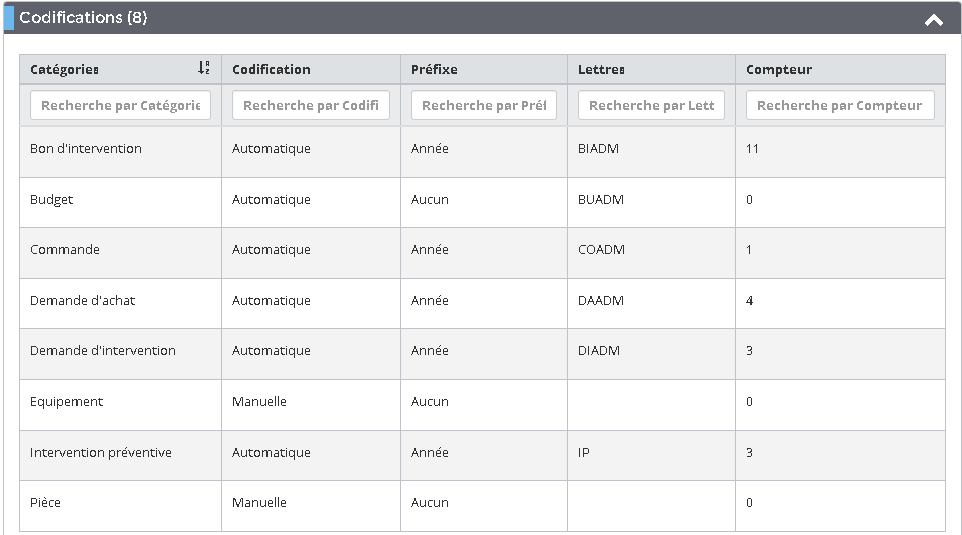Click the Lettres column header

pos(601,70)
